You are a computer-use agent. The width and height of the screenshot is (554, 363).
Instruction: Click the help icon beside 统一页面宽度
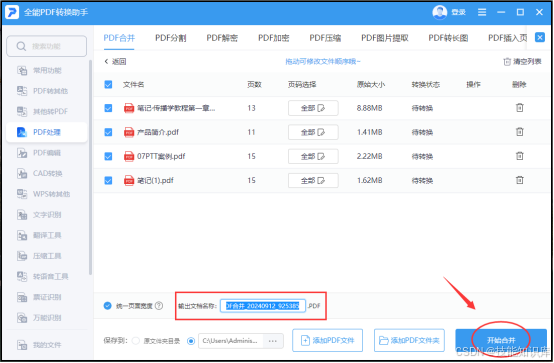coord(159,306)
